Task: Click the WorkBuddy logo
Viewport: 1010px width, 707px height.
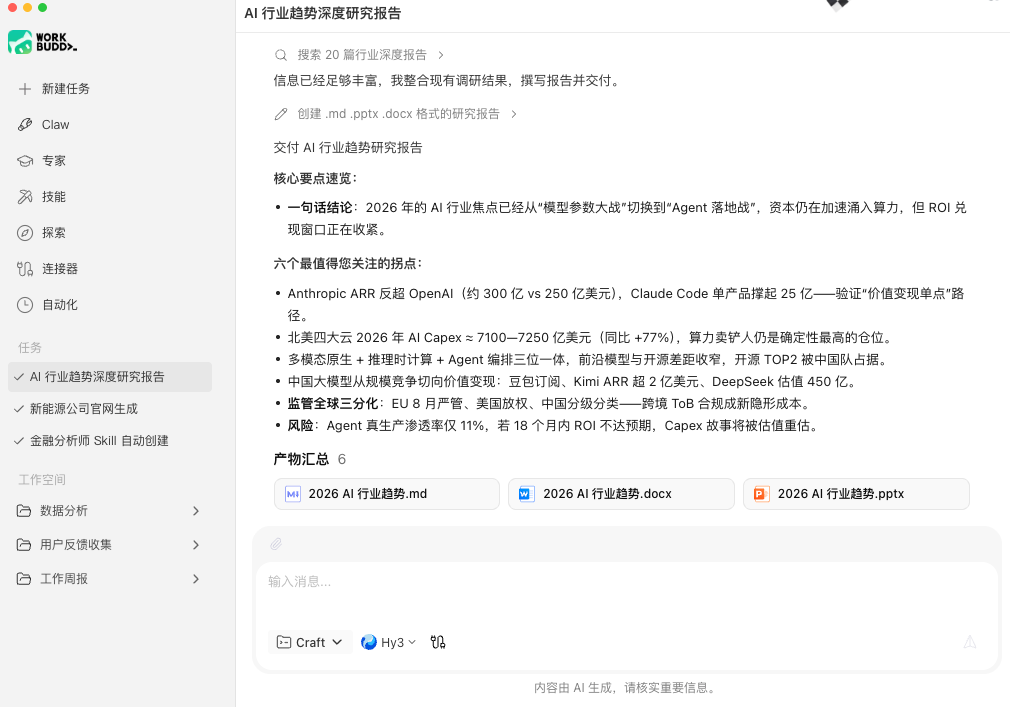Action: (x=43, y=42)
